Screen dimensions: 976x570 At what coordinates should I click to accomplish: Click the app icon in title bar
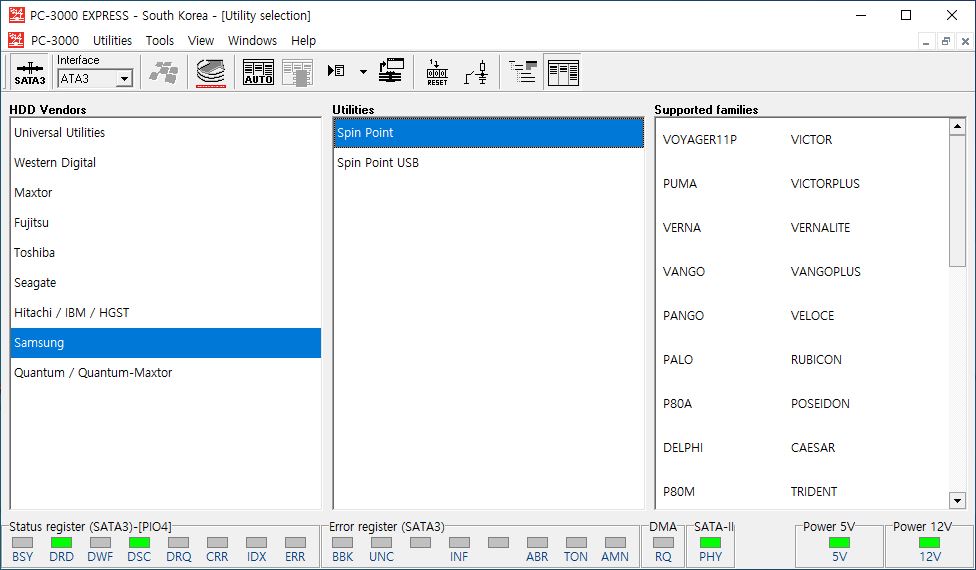(x=16, y=15)
